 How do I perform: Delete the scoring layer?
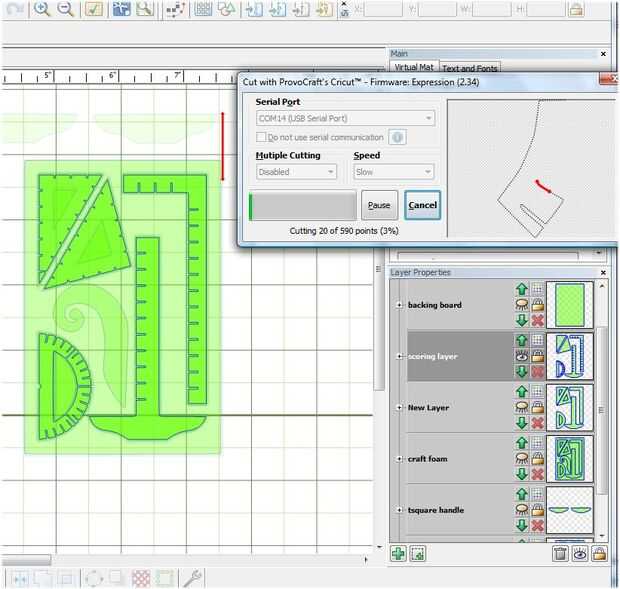coord(537,372)
